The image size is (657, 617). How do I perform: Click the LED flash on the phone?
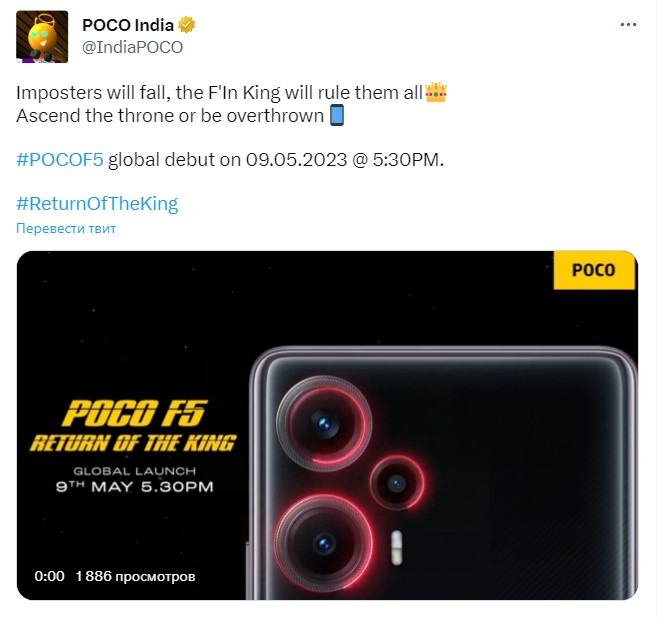pyautogui.click(x=397, y=546)
